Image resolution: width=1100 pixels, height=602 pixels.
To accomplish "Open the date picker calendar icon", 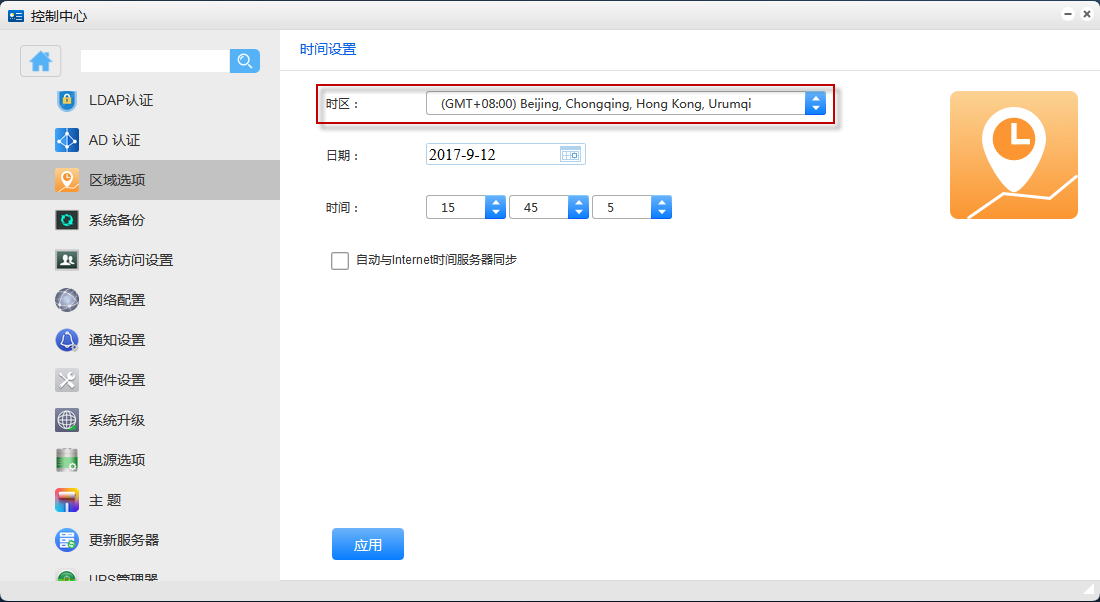I will pyautogui.click(x=570, y=154).
